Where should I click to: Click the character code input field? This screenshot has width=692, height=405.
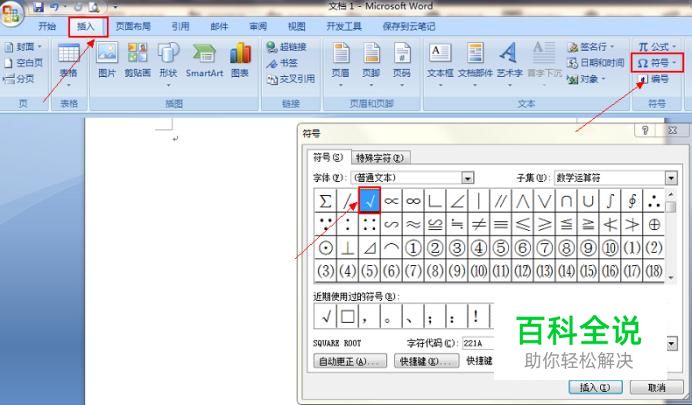478,343
